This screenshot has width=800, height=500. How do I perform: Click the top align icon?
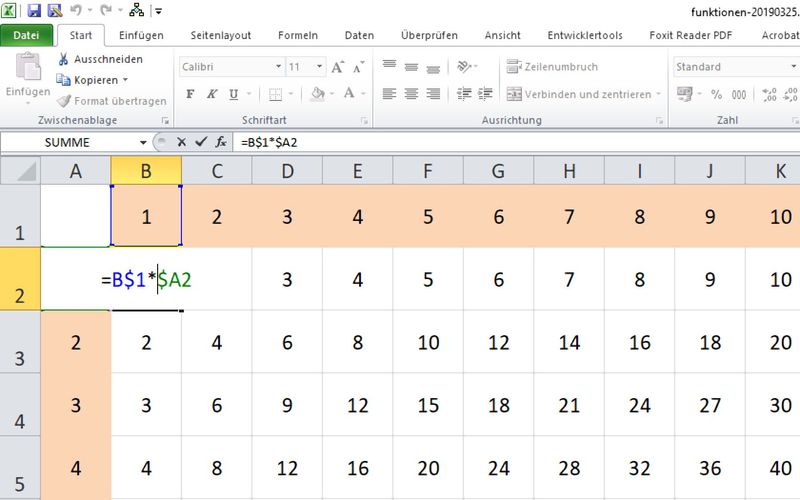(389, 66)
